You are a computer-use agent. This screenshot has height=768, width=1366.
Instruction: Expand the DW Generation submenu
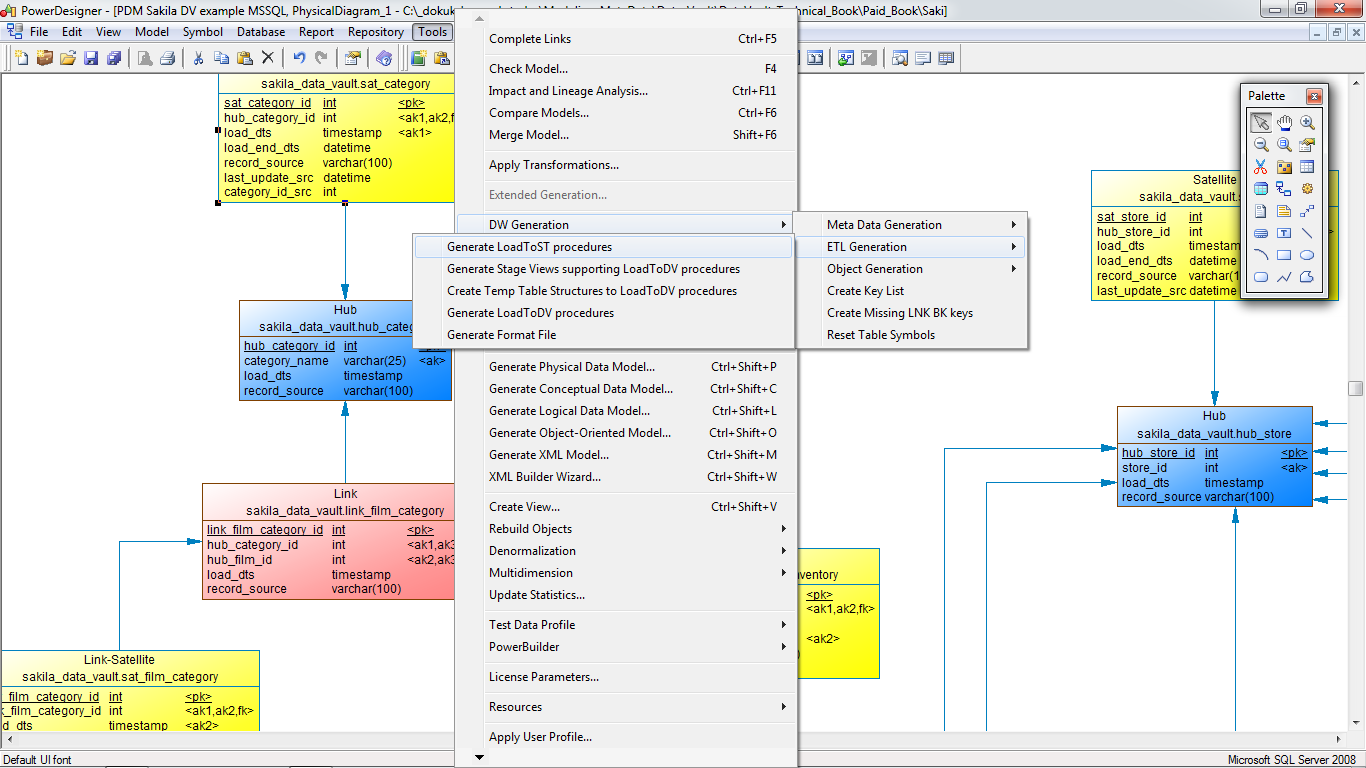[627, 225]
